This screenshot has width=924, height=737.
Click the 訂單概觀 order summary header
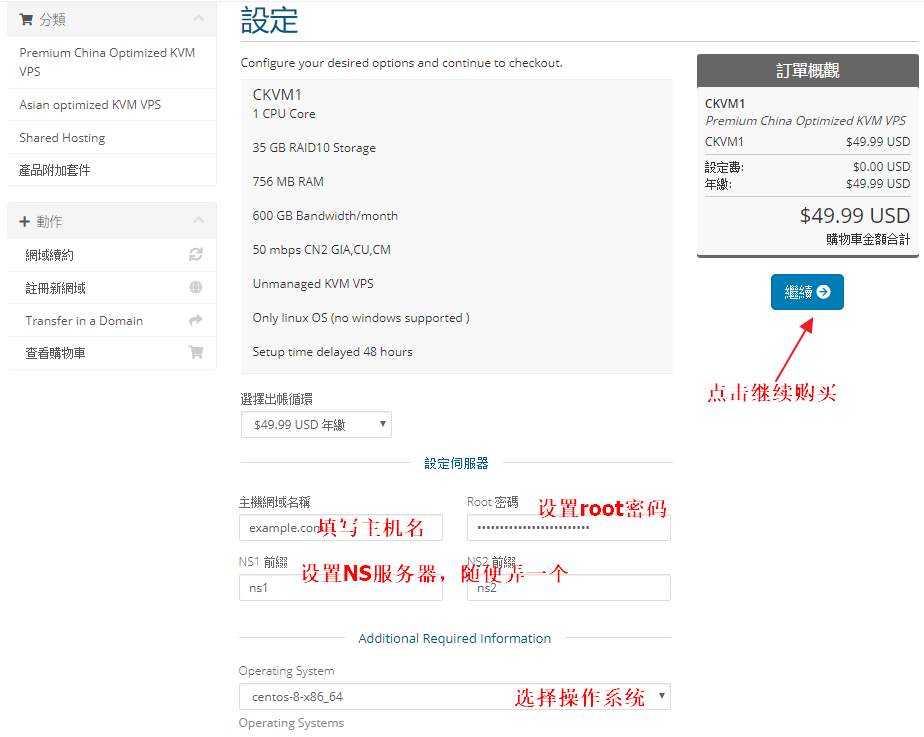pos(807,71)
